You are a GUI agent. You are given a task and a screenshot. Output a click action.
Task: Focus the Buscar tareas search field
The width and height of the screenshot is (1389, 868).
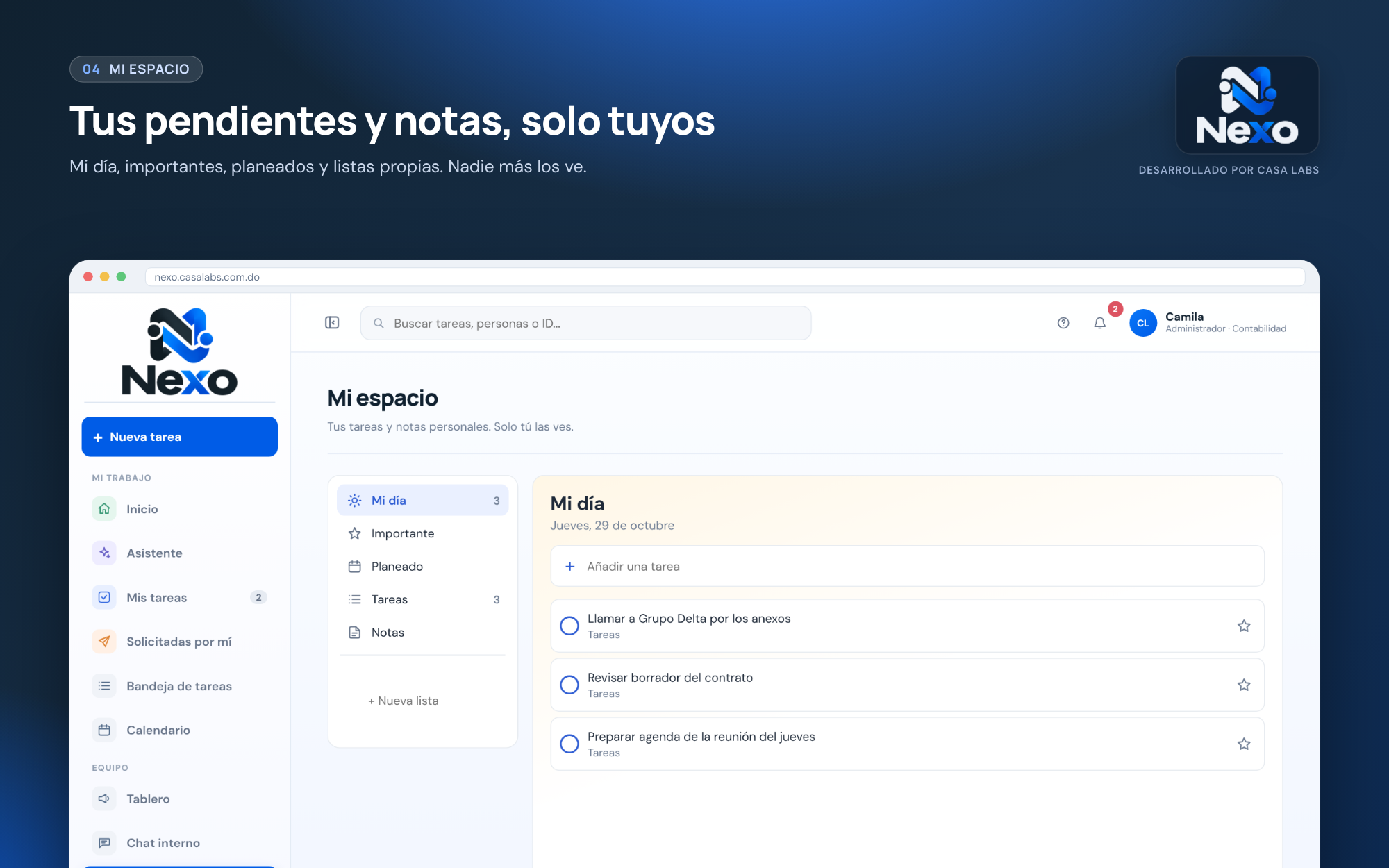(585, 323)
